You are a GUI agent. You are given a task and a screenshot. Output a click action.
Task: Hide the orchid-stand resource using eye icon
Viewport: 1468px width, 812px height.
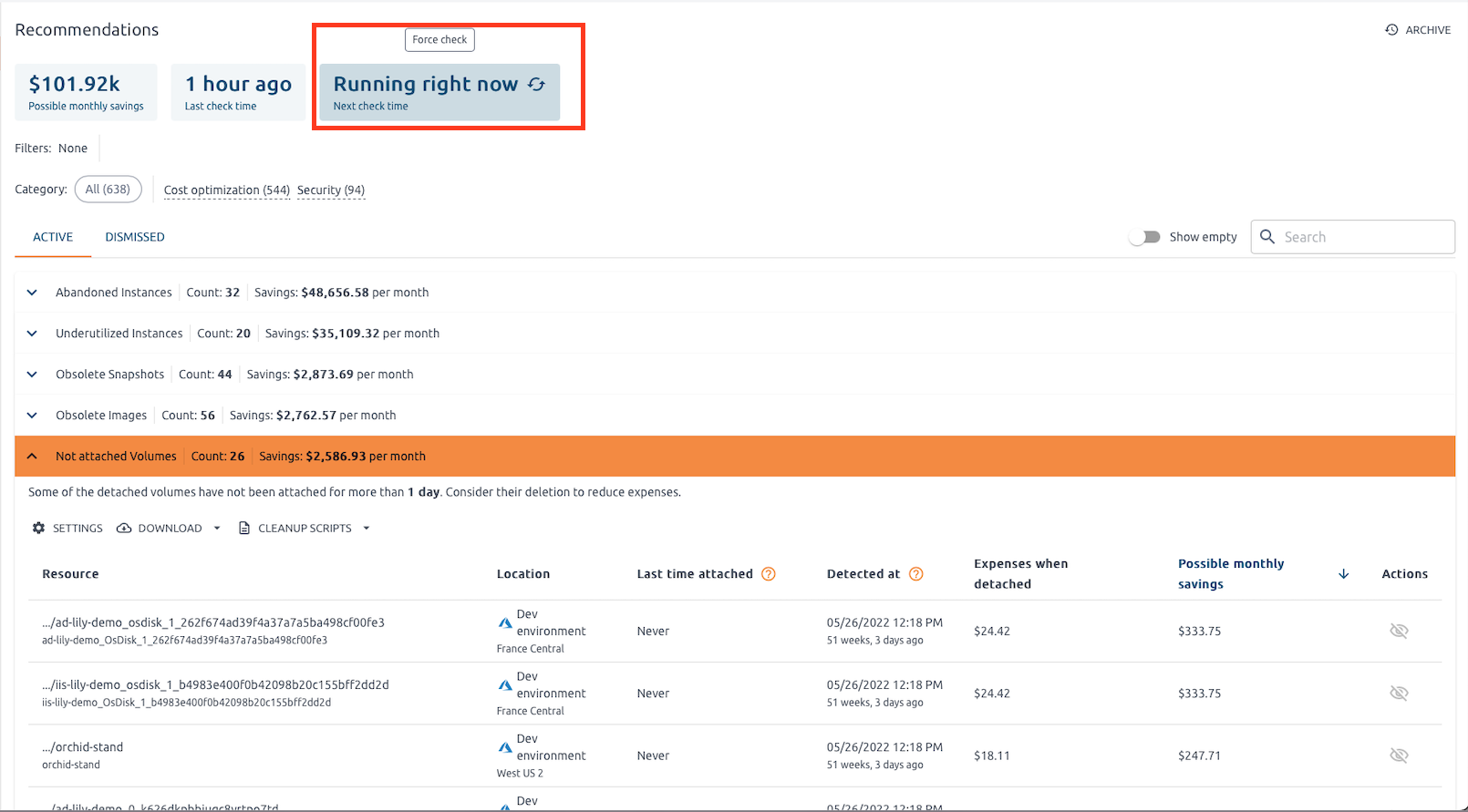point(1399,755)
